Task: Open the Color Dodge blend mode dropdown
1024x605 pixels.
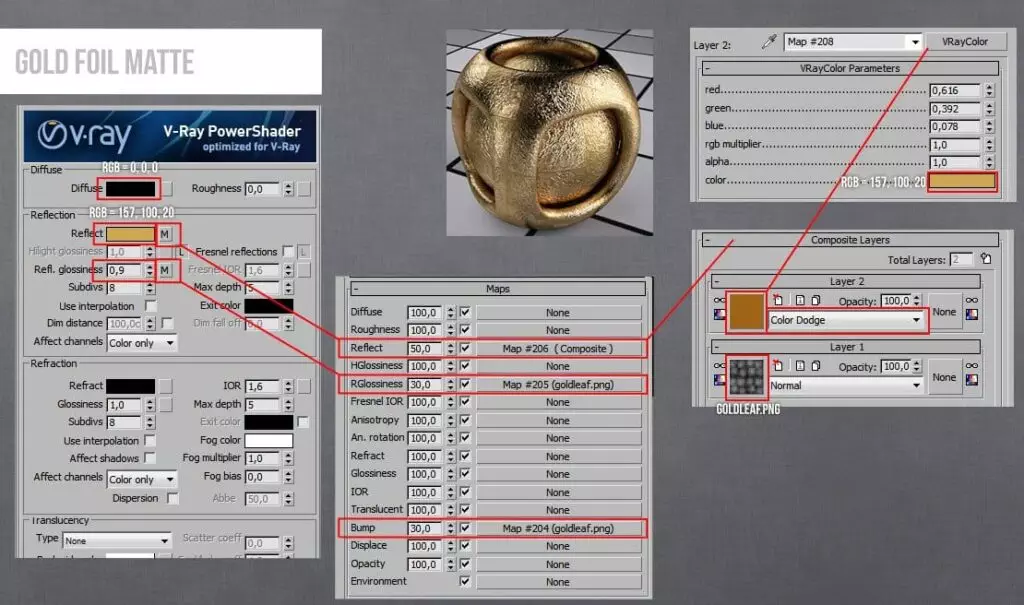Action: (845, 320)
